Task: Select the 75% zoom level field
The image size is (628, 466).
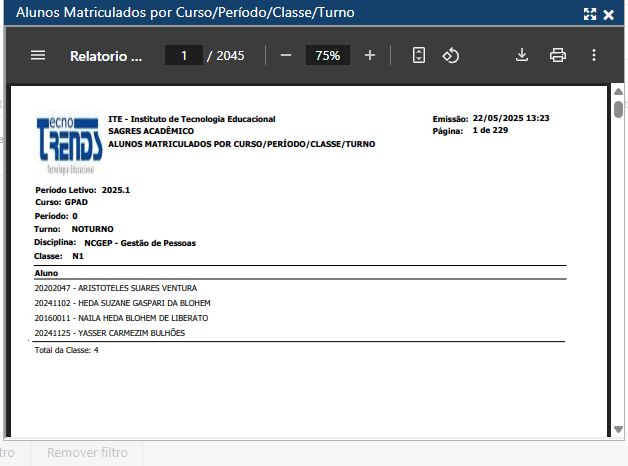Action: [327, 56]
